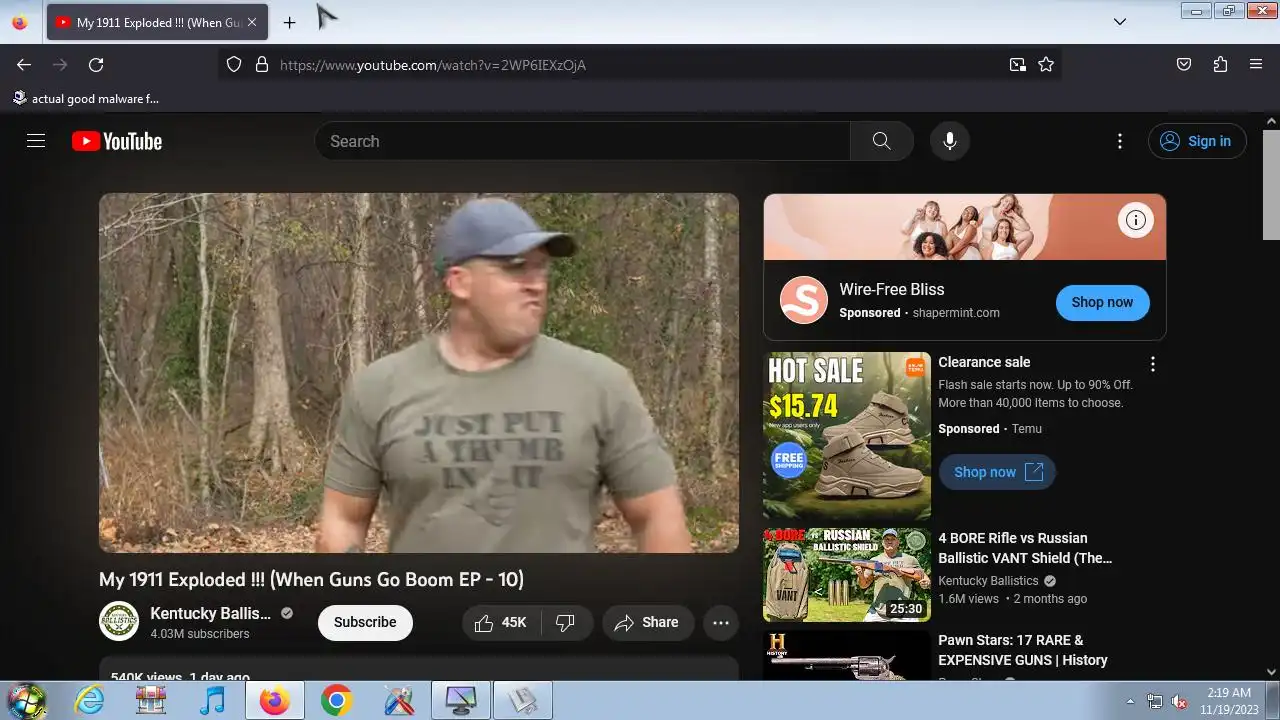Viewport: 1280px width, 720px height.
Task: Click the Sign in button
Action: point(1197,141)
